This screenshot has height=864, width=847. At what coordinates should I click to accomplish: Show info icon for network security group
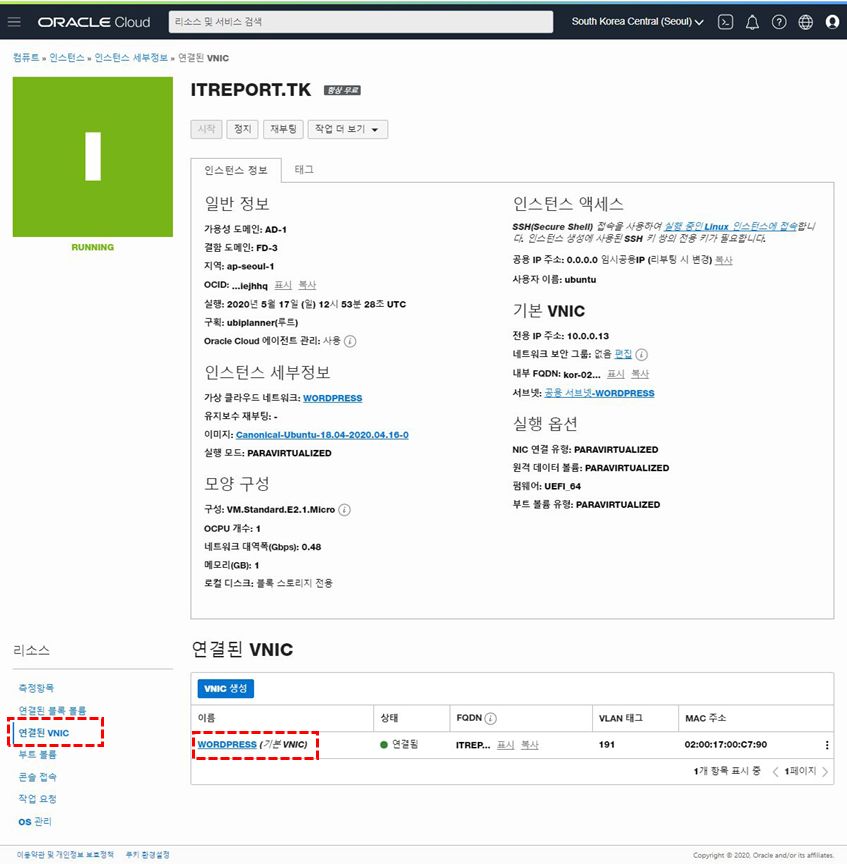coord(641,354)
